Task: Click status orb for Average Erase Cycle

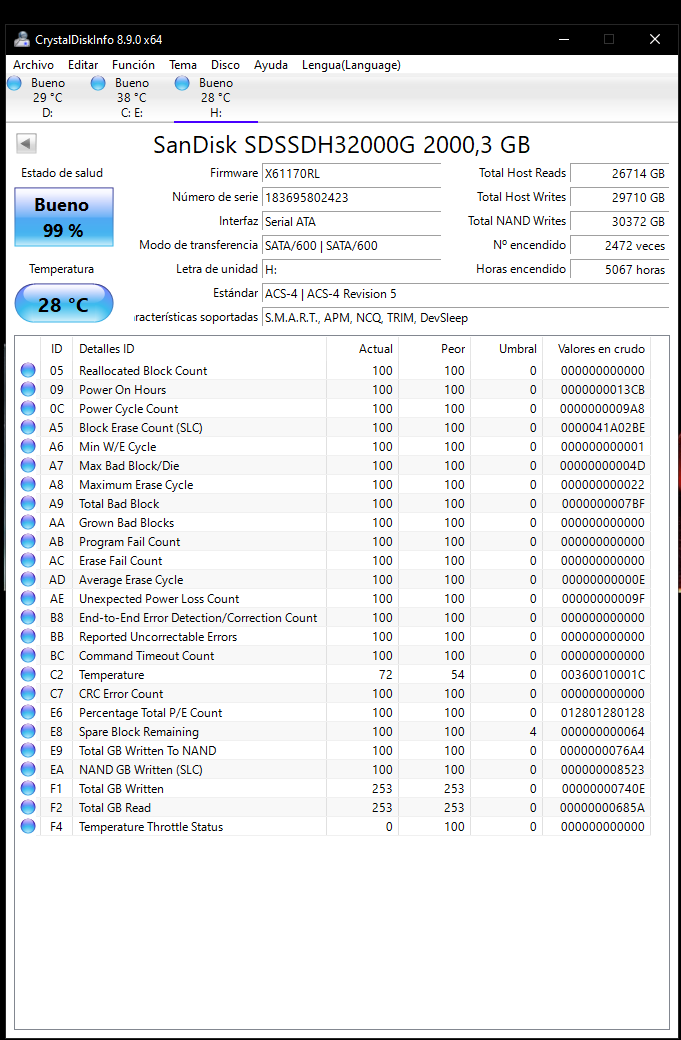Action: 28,580
